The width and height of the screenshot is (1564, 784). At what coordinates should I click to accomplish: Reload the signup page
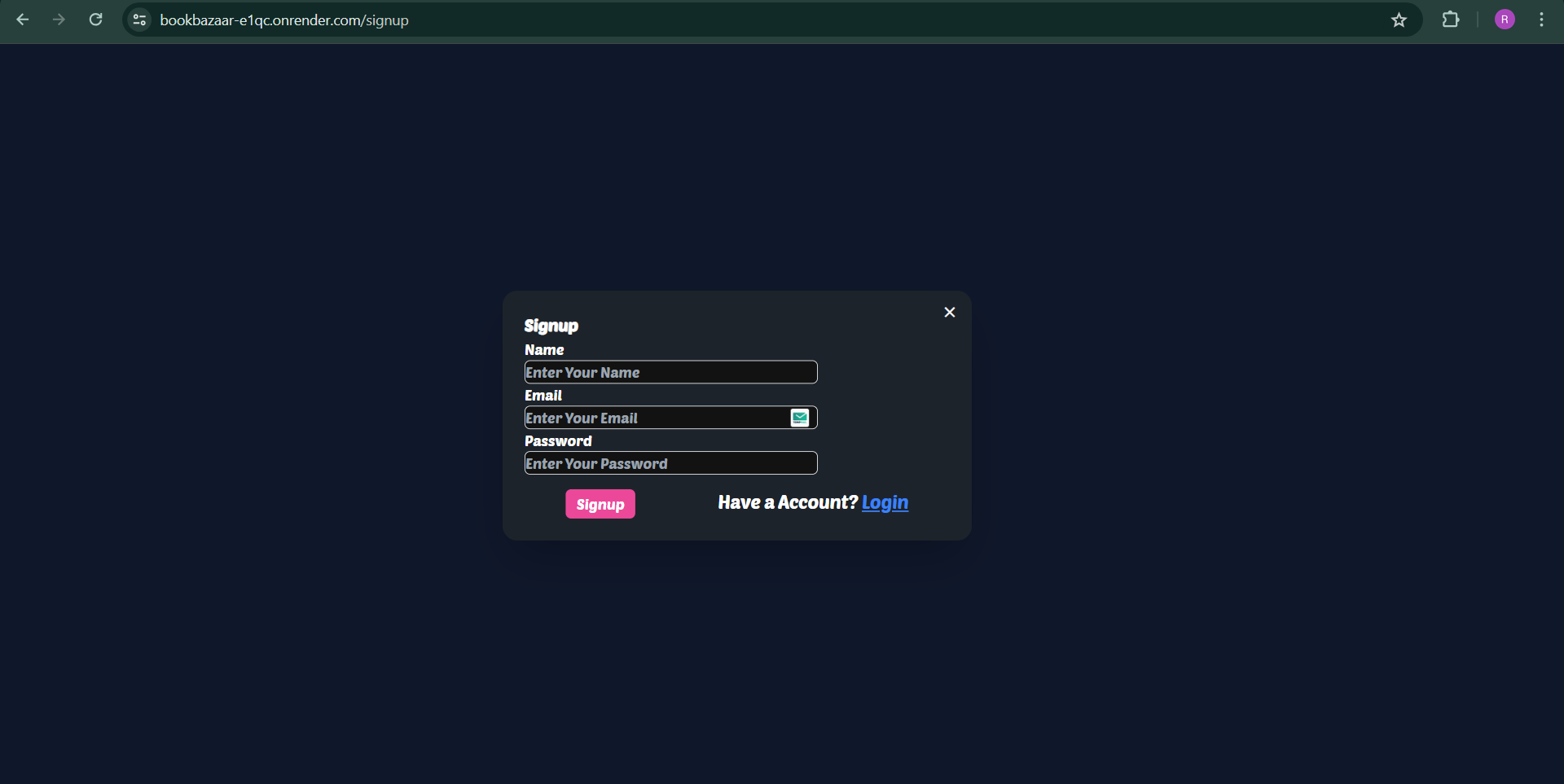coord(95,20)
